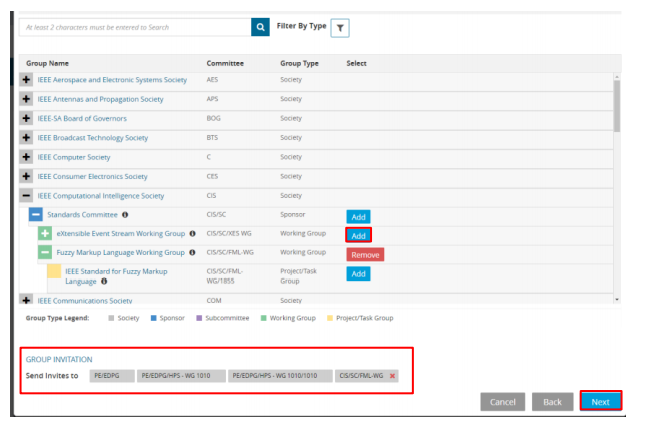This screenshot has width=647, height=429.
Task: Click Next to continue
Action: click(601, 401)
